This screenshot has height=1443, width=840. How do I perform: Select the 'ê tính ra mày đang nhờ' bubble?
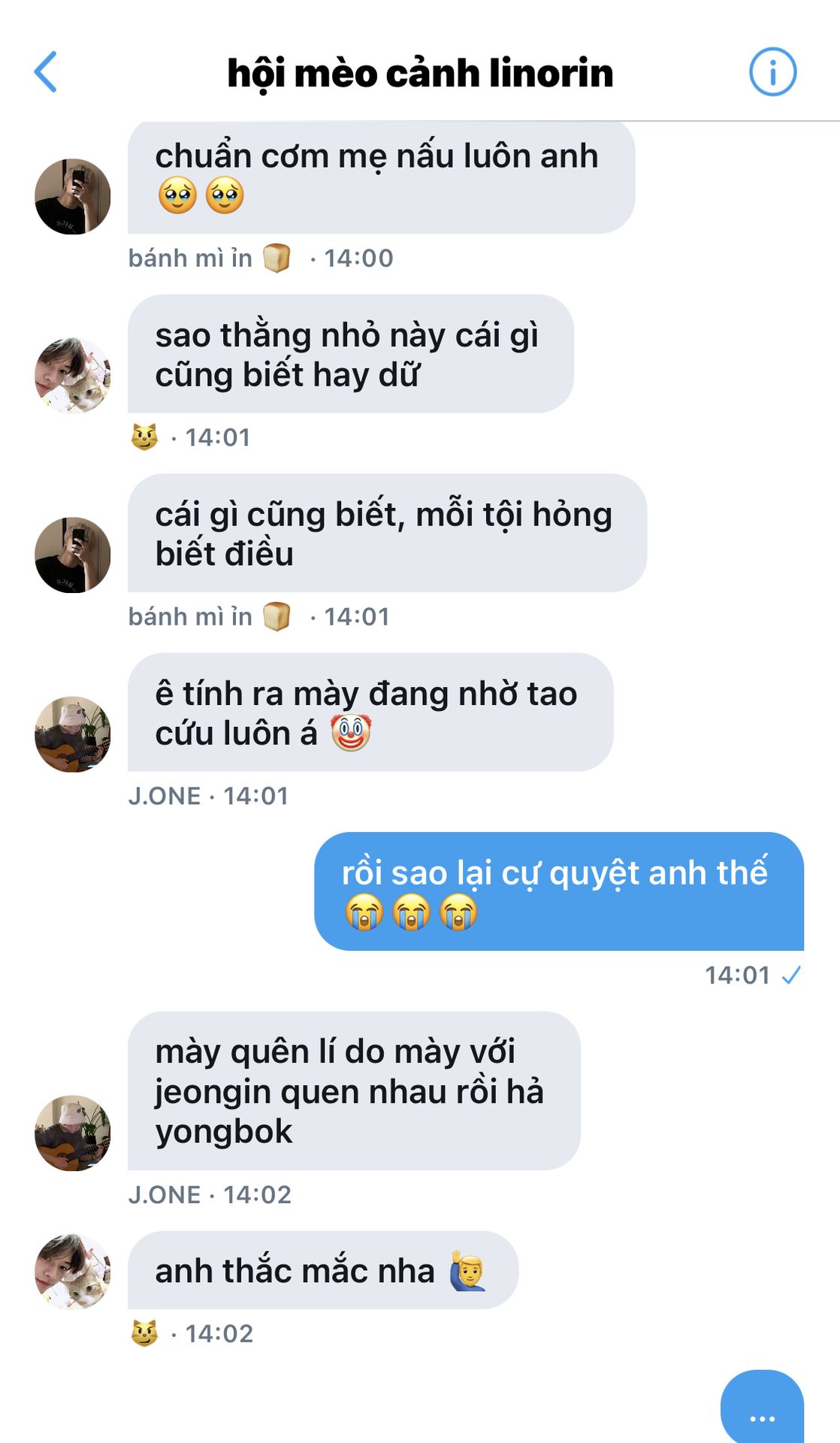point(370,712)
